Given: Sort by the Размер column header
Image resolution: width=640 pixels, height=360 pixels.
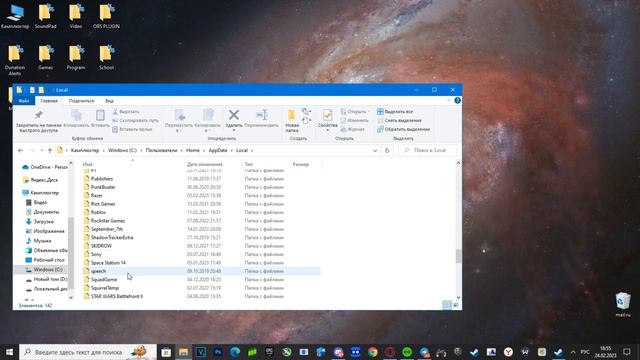Looking at the screenshot, I should 301,164.
